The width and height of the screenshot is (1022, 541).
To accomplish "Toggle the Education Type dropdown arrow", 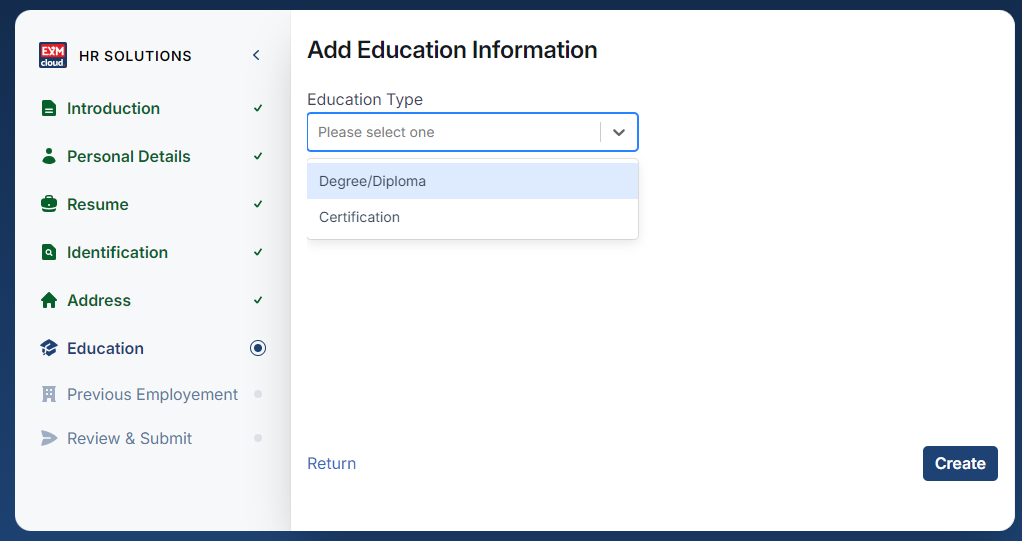I will (619, 132).
